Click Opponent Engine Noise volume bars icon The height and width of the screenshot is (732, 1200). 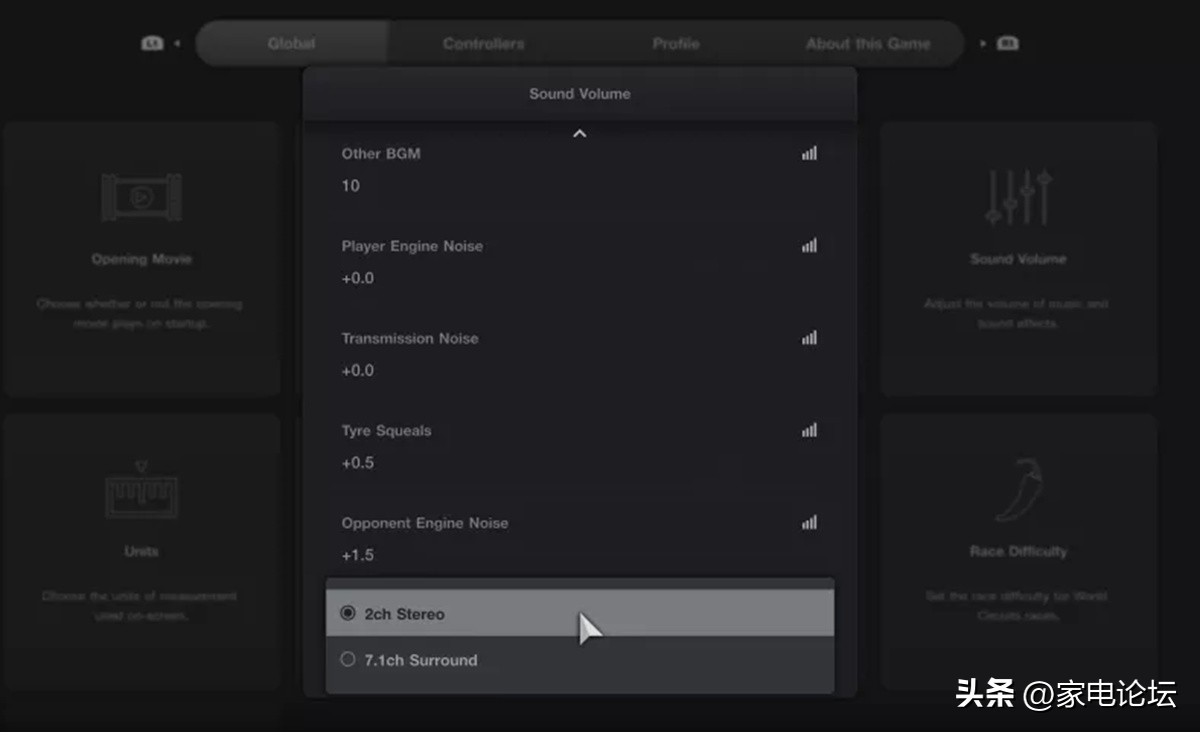[x=809, y=522]
